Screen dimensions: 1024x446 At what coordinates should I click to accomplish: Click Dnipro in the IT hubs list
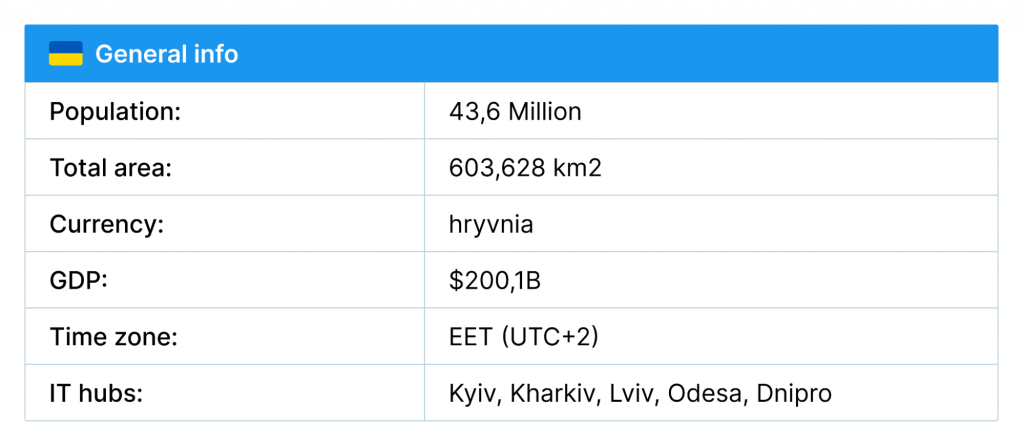(x=794, y=394)
